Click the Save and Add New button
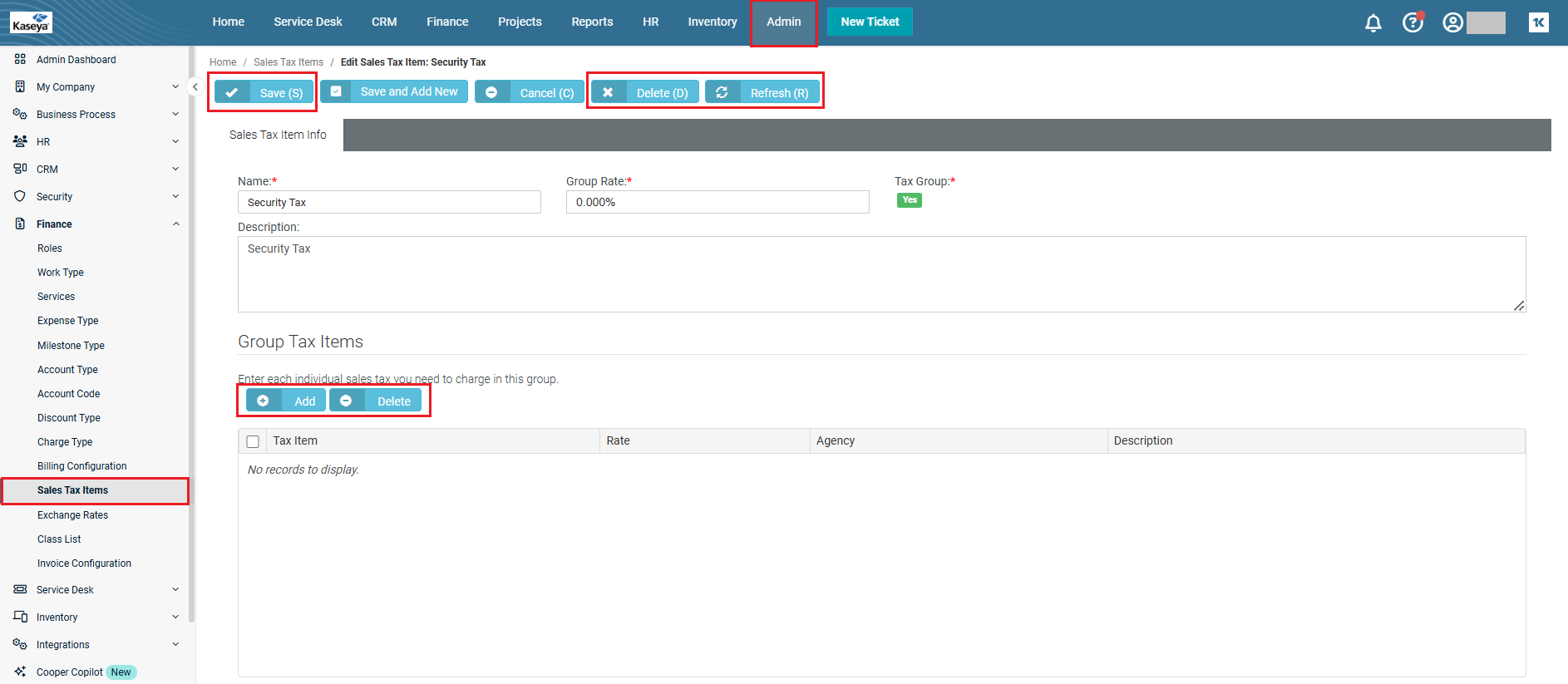1568x684 pixels. [394, 91]
